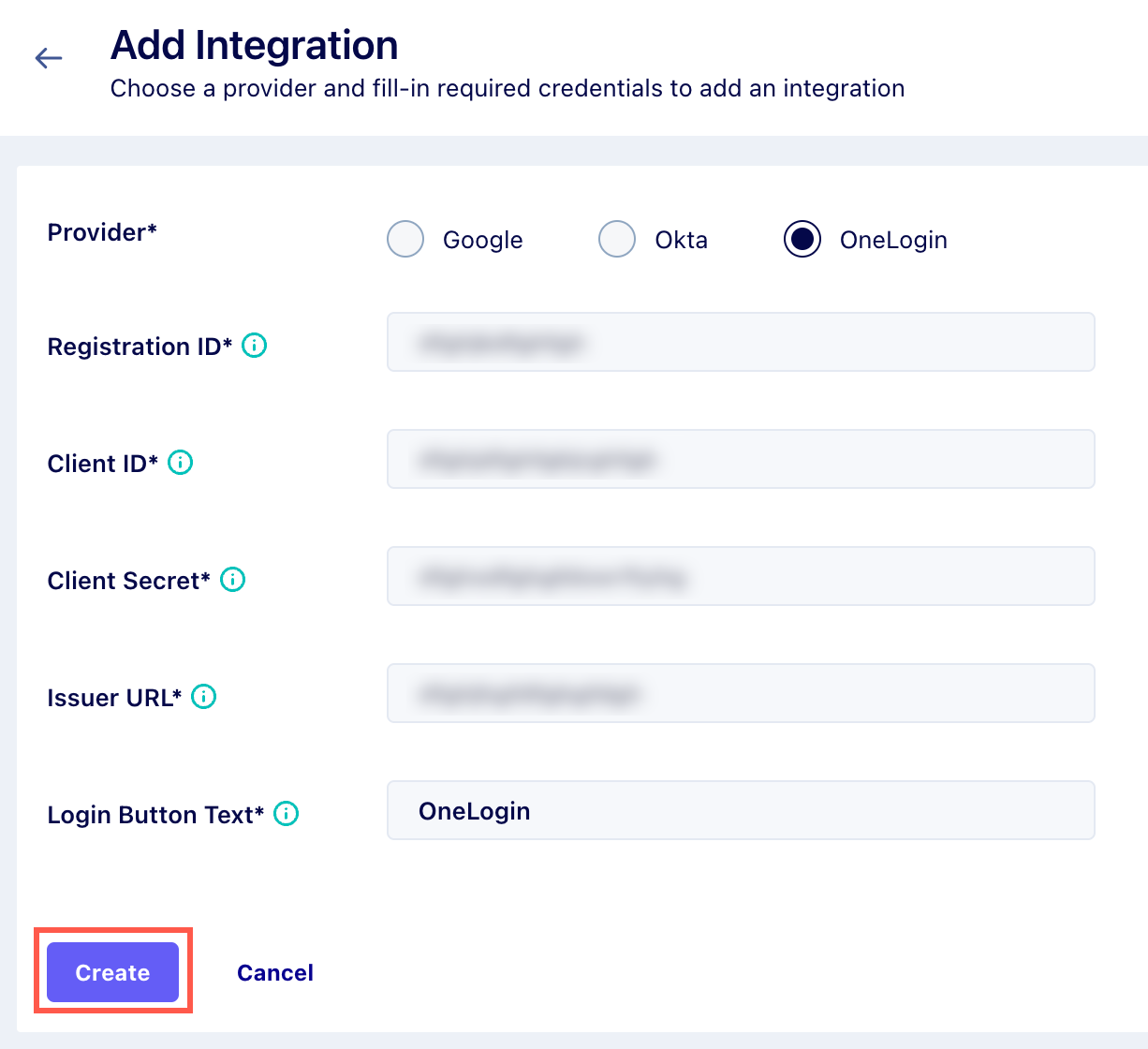The height and width of the screenshot is (1049, 1148).
Task: Click the 'Provider*' label
Action: pos(102,232)
